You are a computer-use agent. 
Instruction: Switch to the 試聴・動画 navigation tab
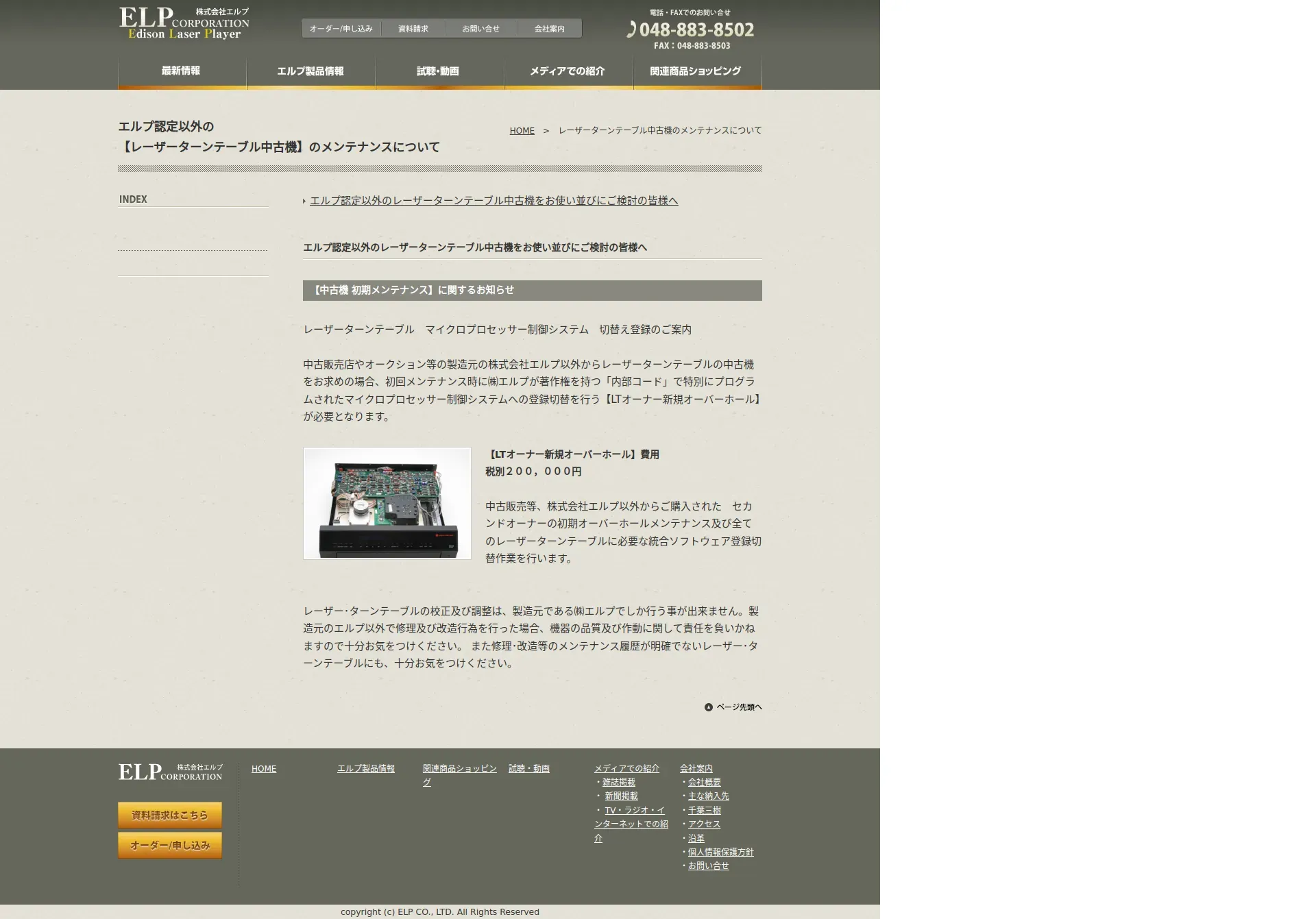pos(439,71)
